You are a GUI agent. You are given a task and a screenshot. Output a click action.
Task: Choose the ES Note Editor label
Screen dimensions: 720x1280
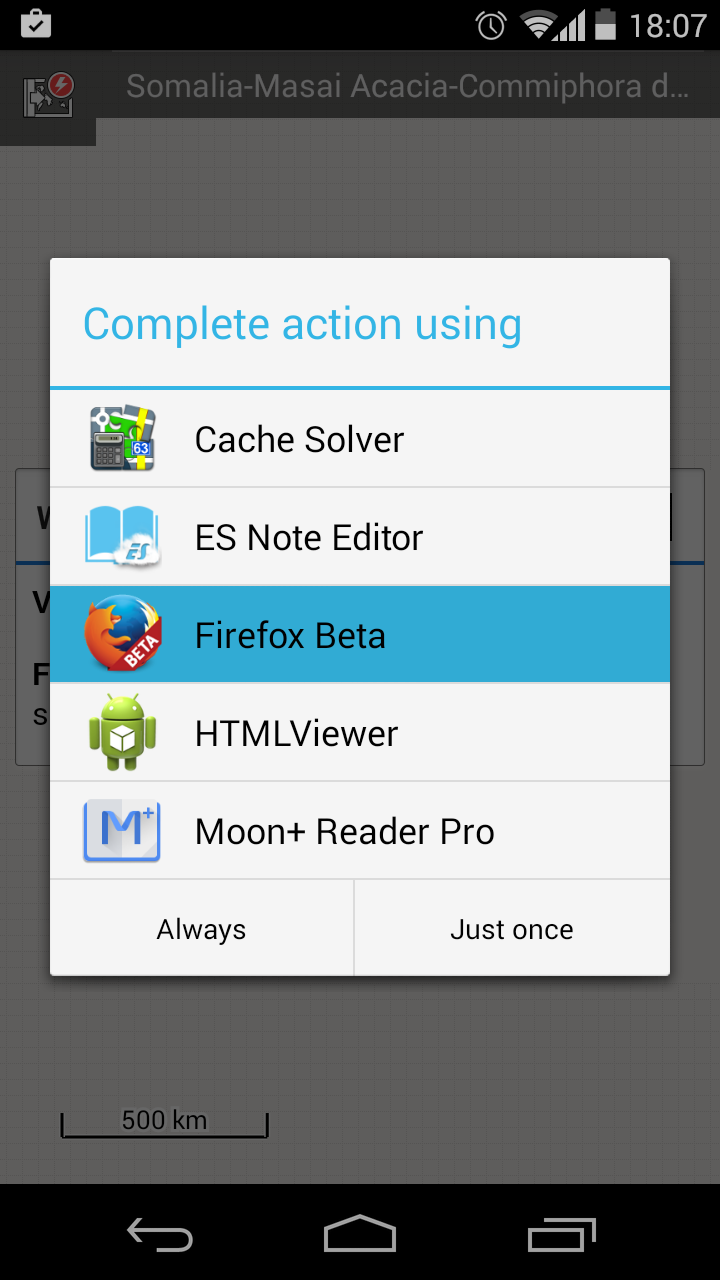309,538
